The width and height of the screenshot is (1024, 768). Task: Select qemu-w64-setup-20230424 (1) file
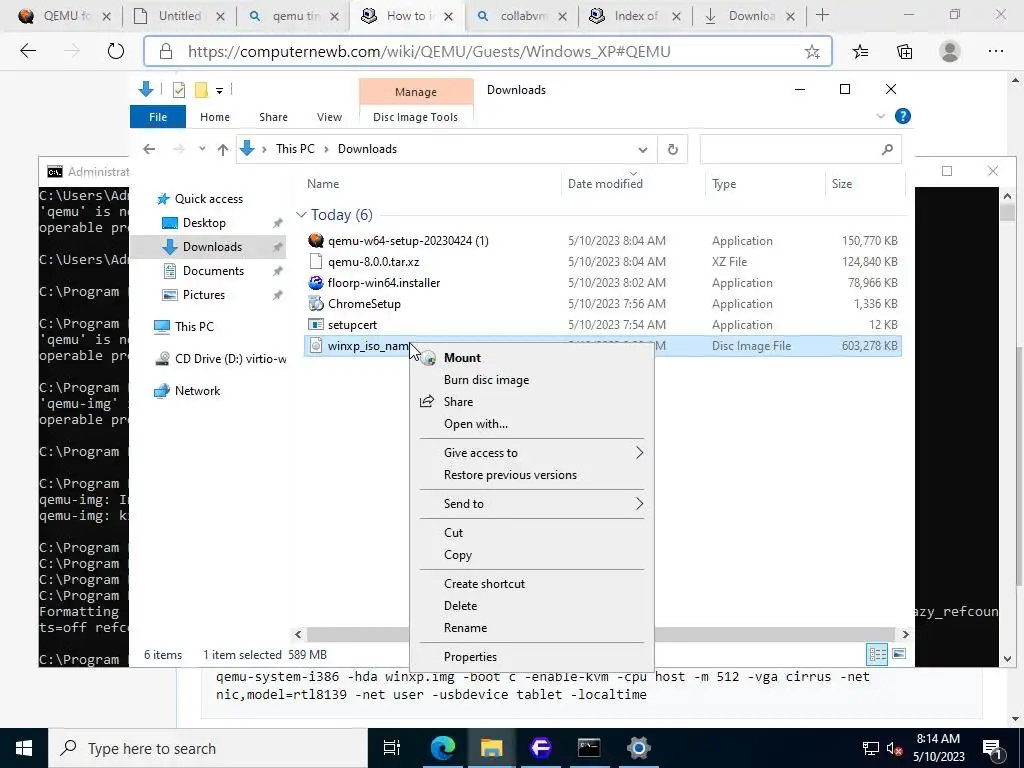(x=408, y=240)
